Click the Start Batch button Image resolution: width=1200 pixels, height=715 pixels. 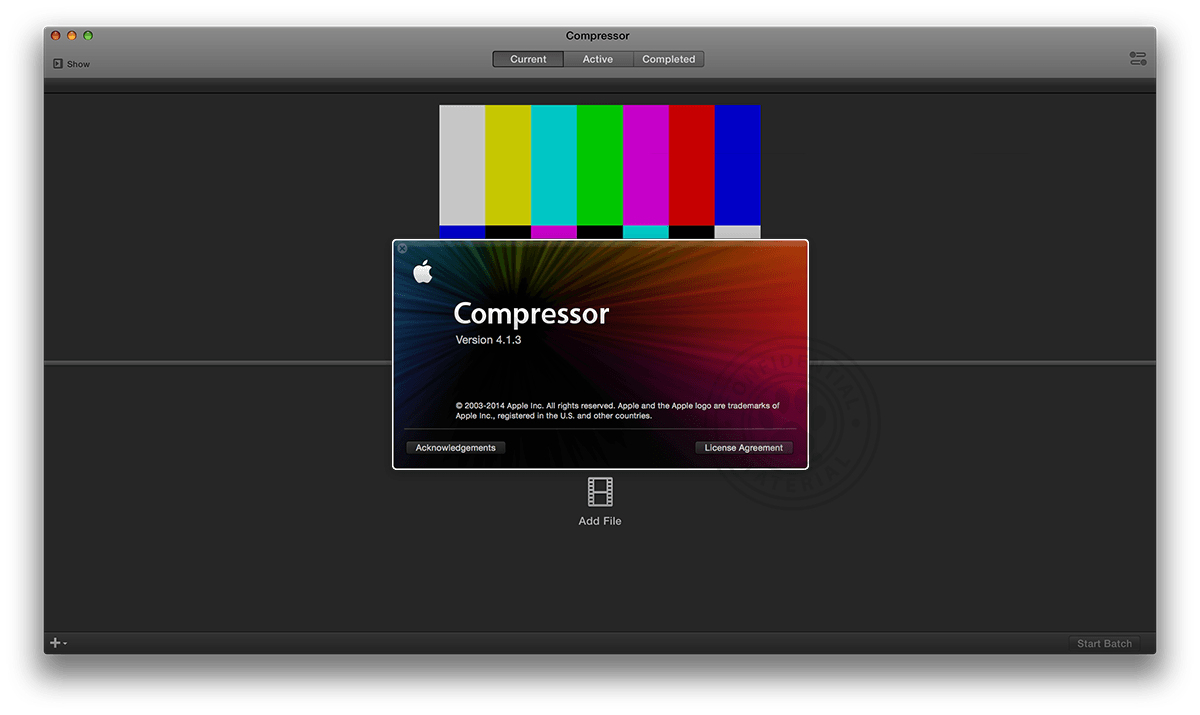(x=1104, y=644)
